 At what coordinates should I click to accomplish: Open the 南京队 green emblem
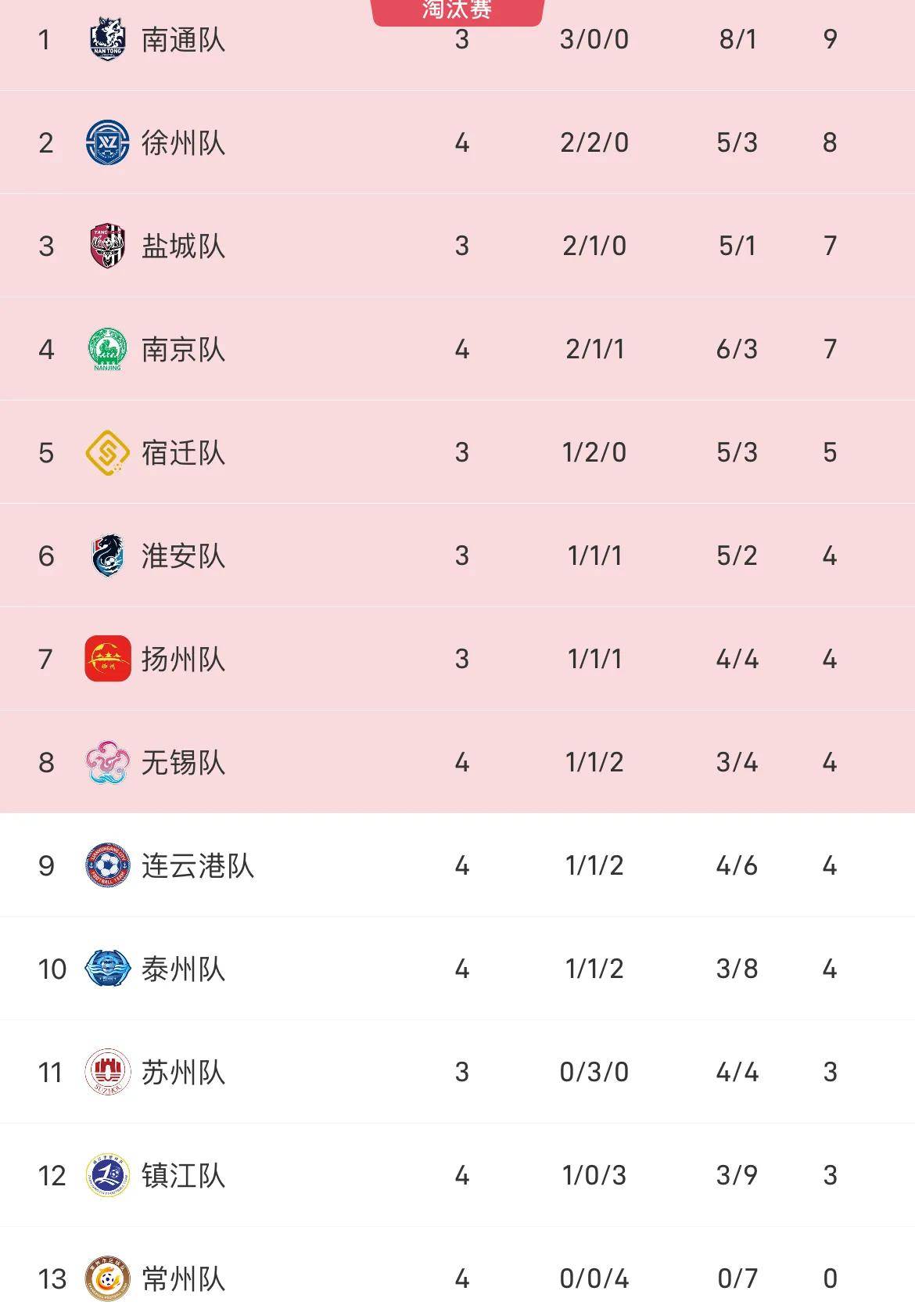[107, 349]
